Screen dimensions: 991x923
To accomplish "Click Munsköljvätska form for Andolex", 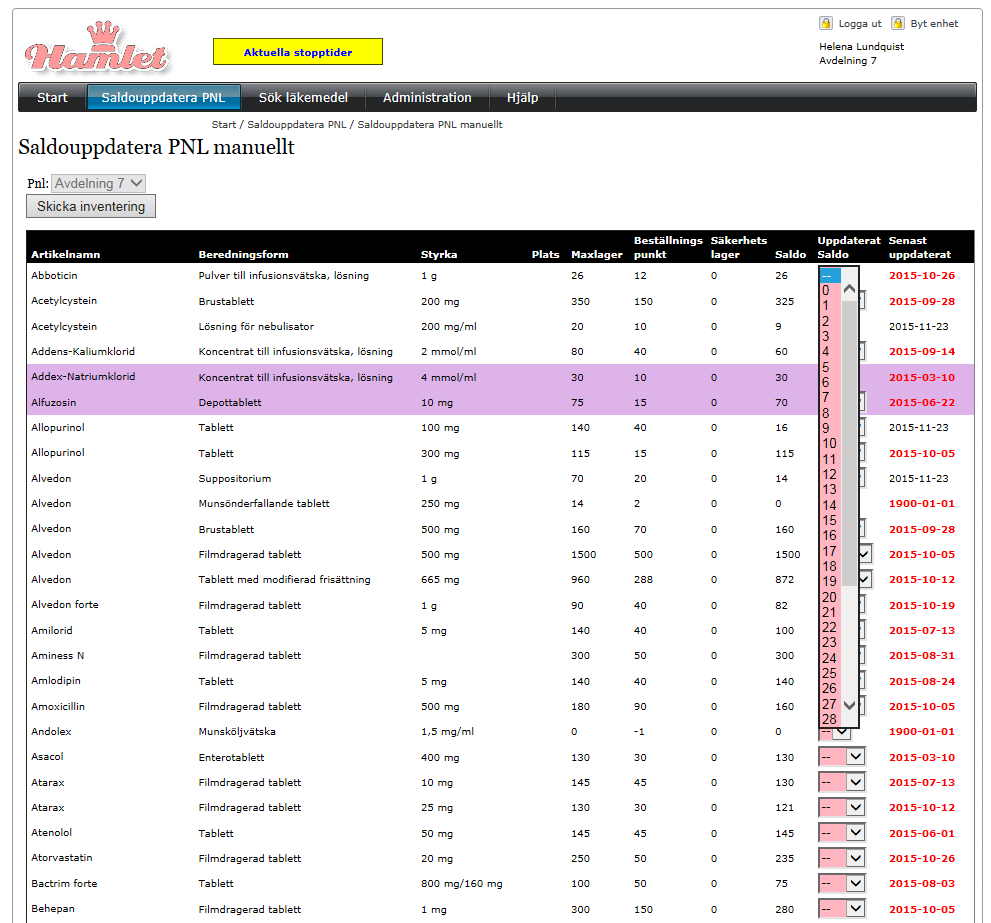I will [x=237, y=731].
